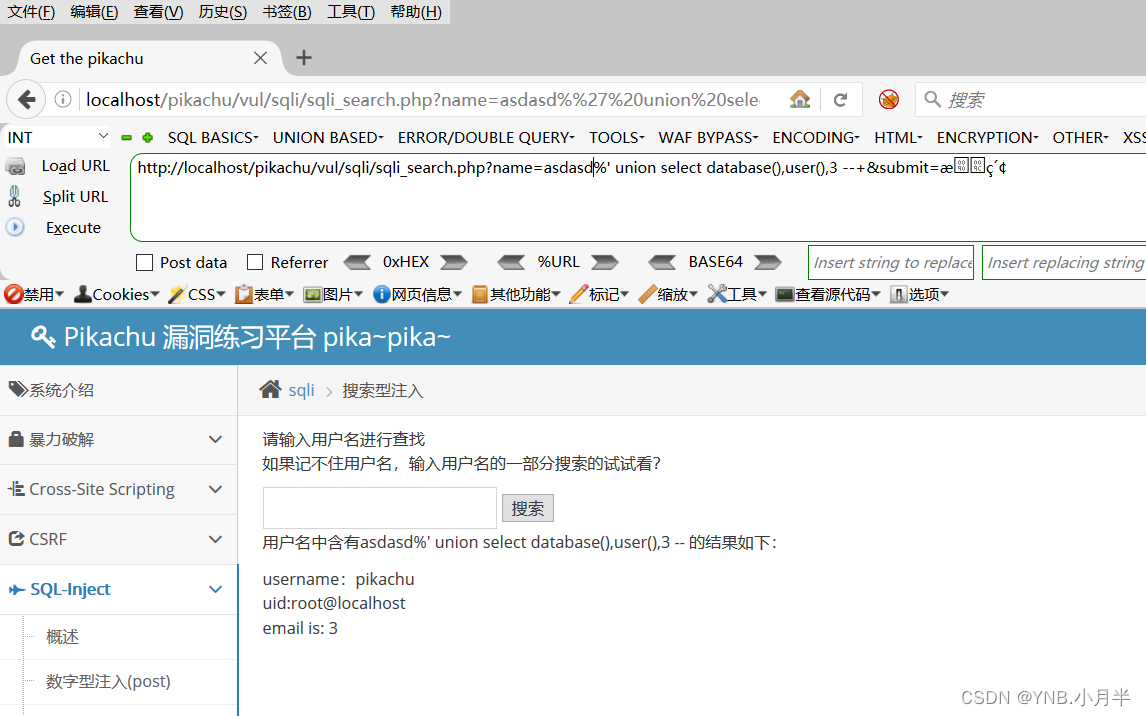Open the INT type dropdown
Screen dimensions: 1146x716
tap(57, 137)
